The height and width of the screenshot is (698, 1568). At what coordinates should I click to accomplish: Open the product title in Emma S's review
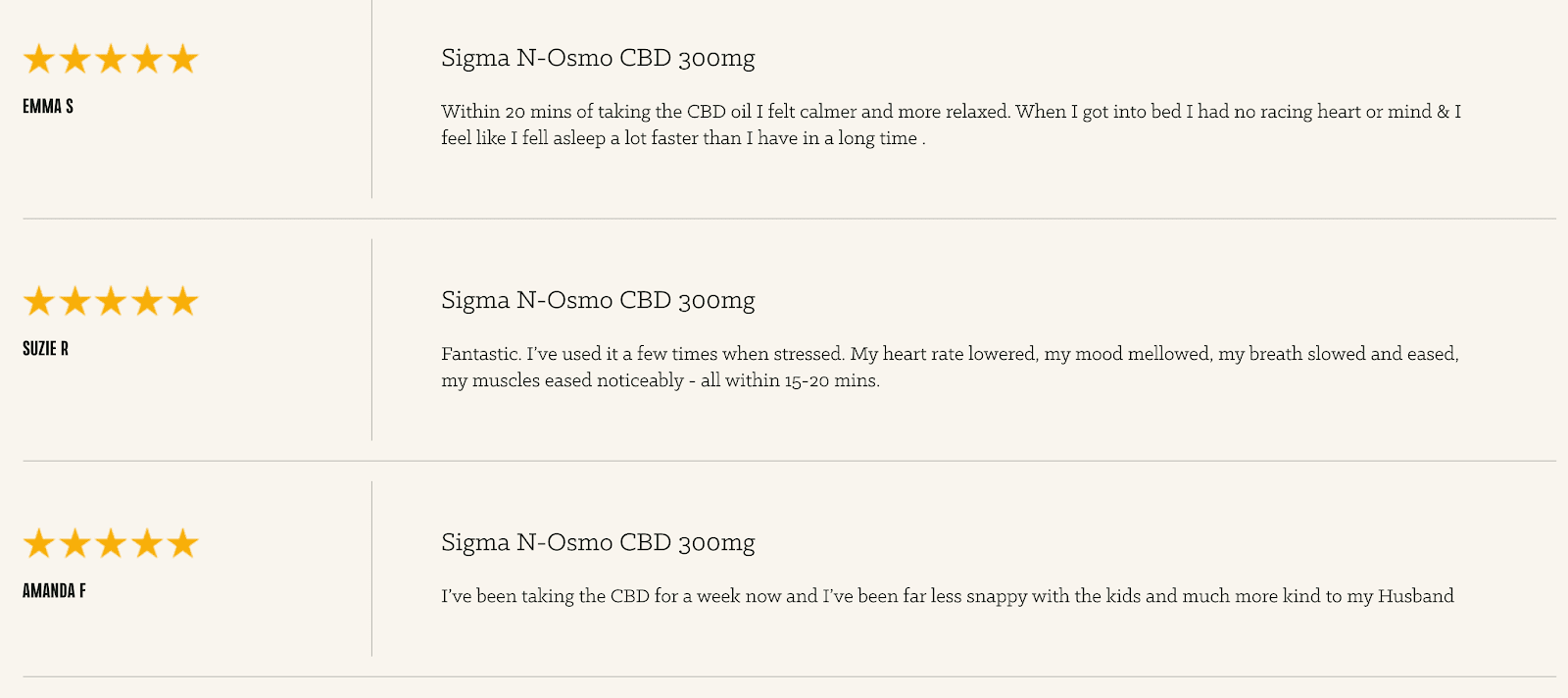point(598,59)
